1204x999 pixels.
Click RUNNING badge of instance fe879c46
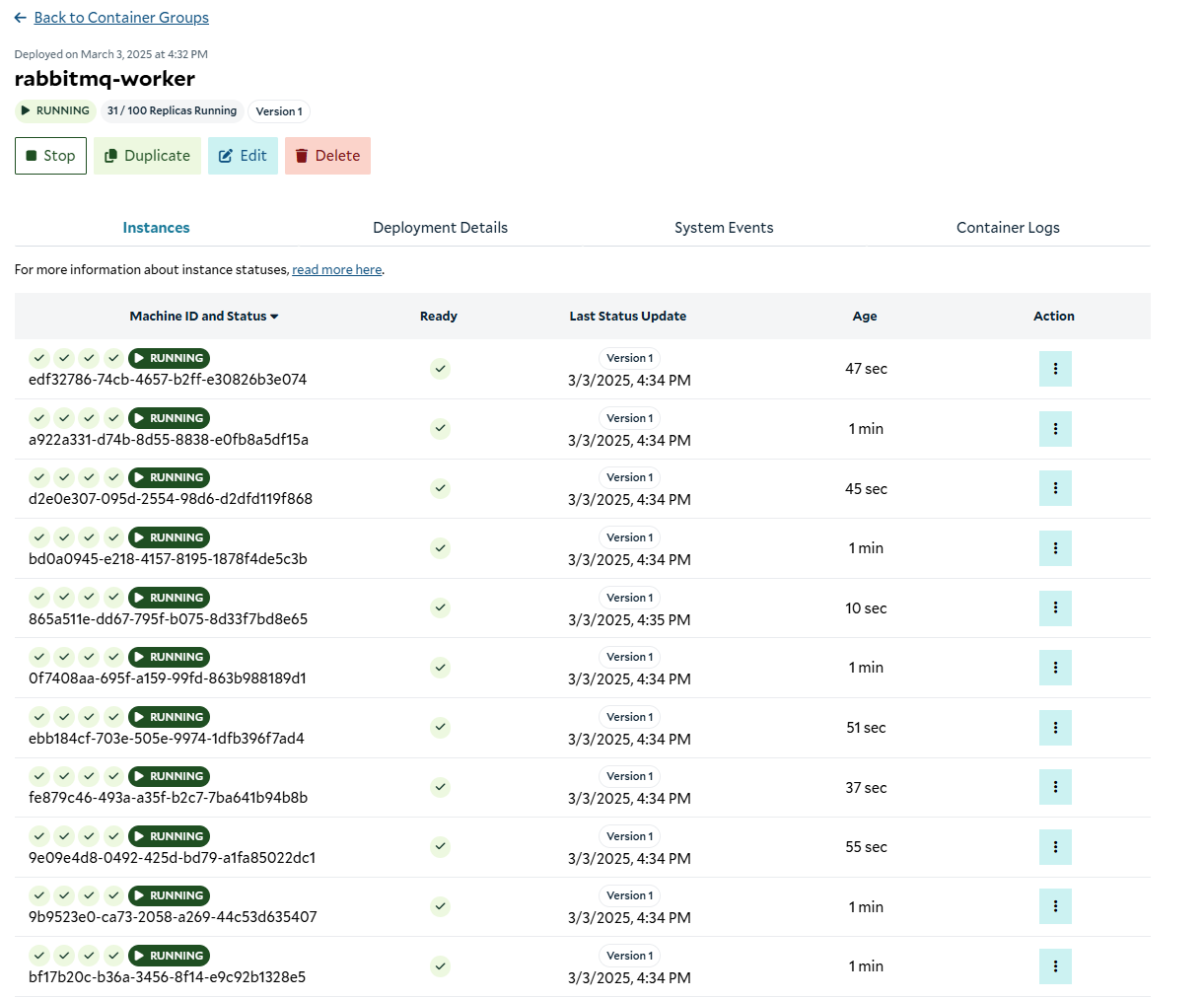click(170, 776)
